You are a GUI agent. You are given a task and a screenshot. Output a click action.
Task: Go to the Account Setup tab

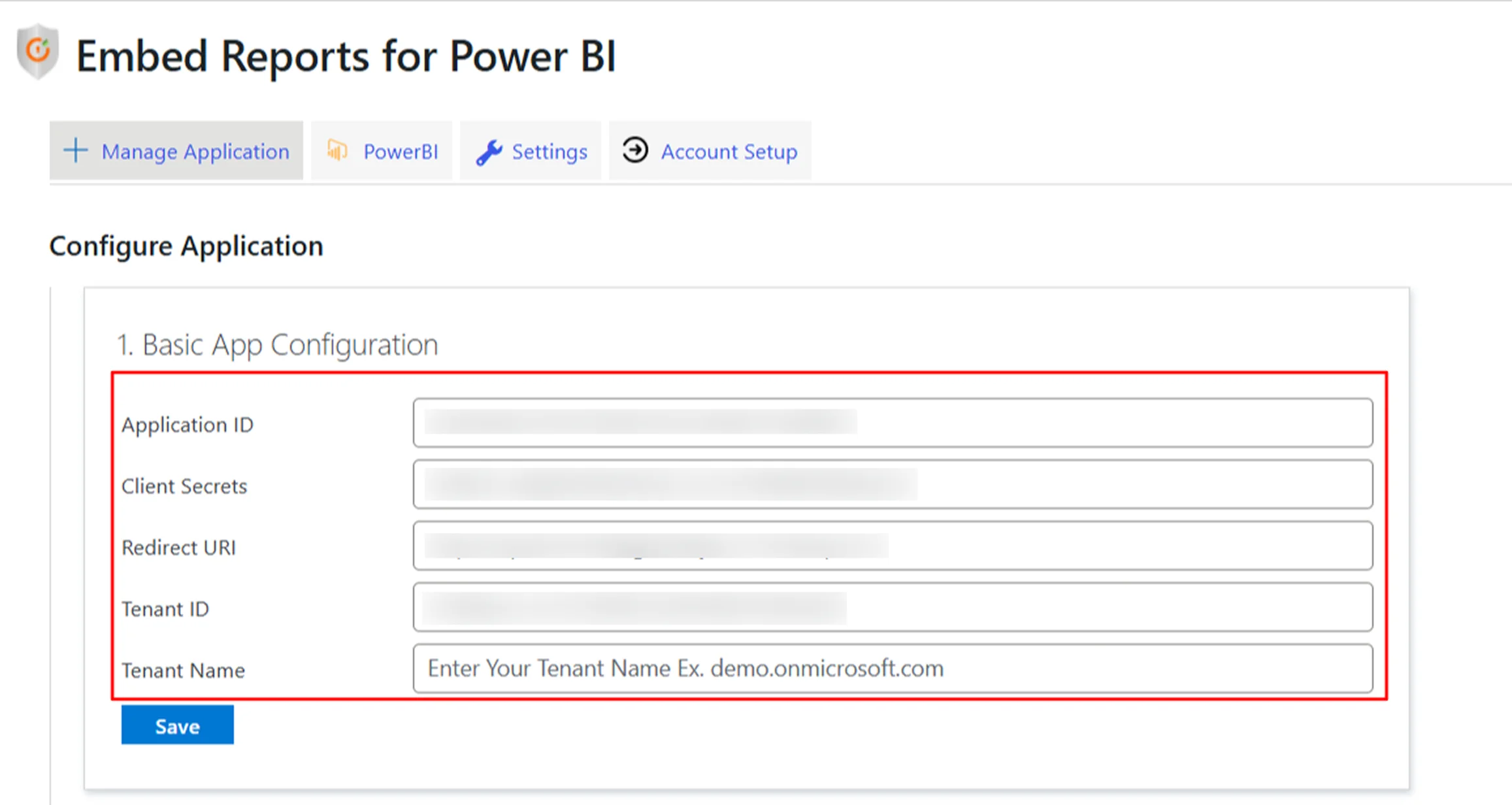point(710,150)
